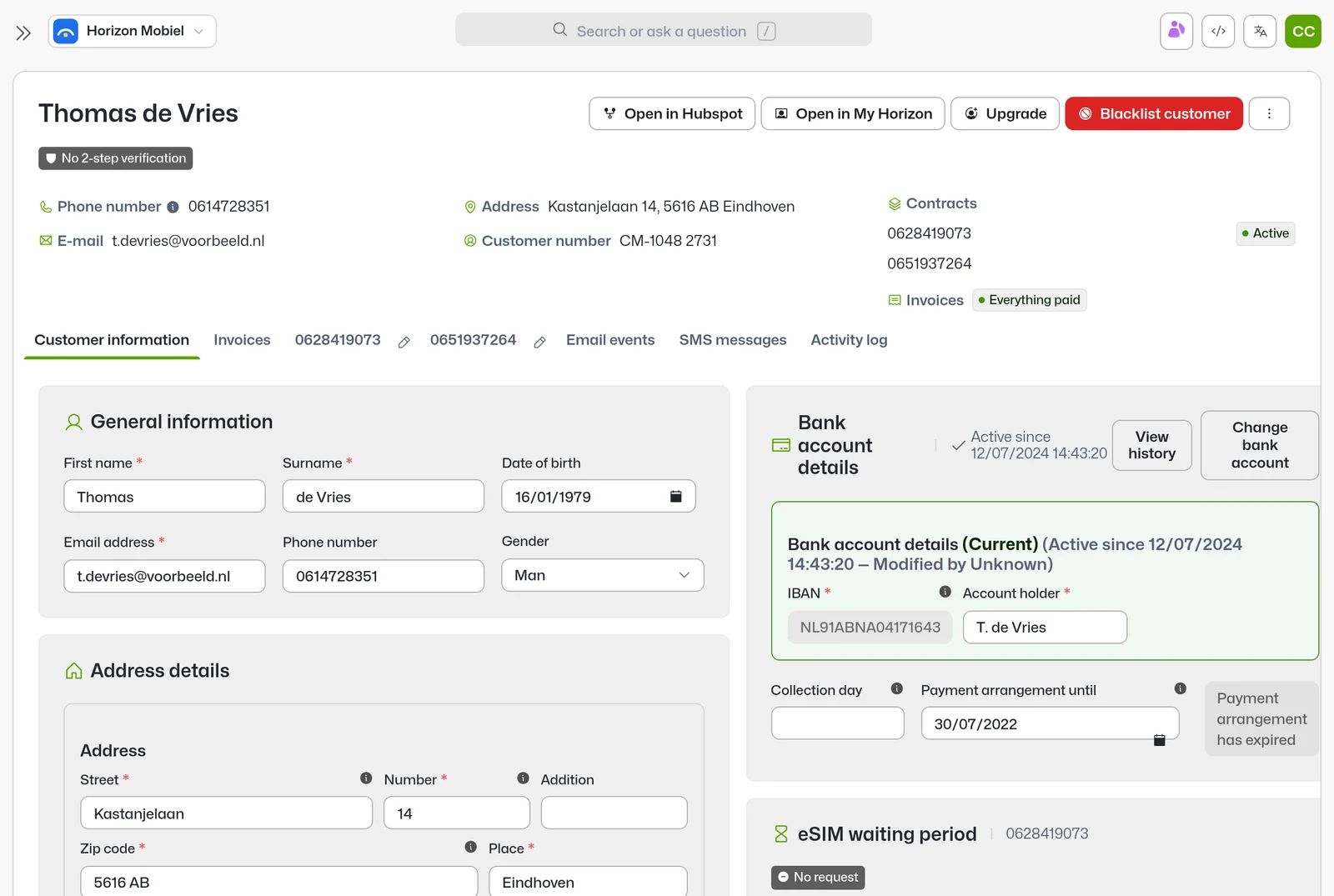
Task: Open the code brackets developer icon
Action: point(1218,32)
